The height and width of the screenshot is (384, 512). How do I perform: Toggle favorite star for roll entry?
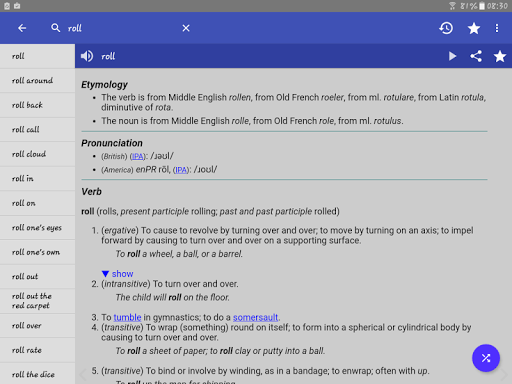(x=500, y=56)
